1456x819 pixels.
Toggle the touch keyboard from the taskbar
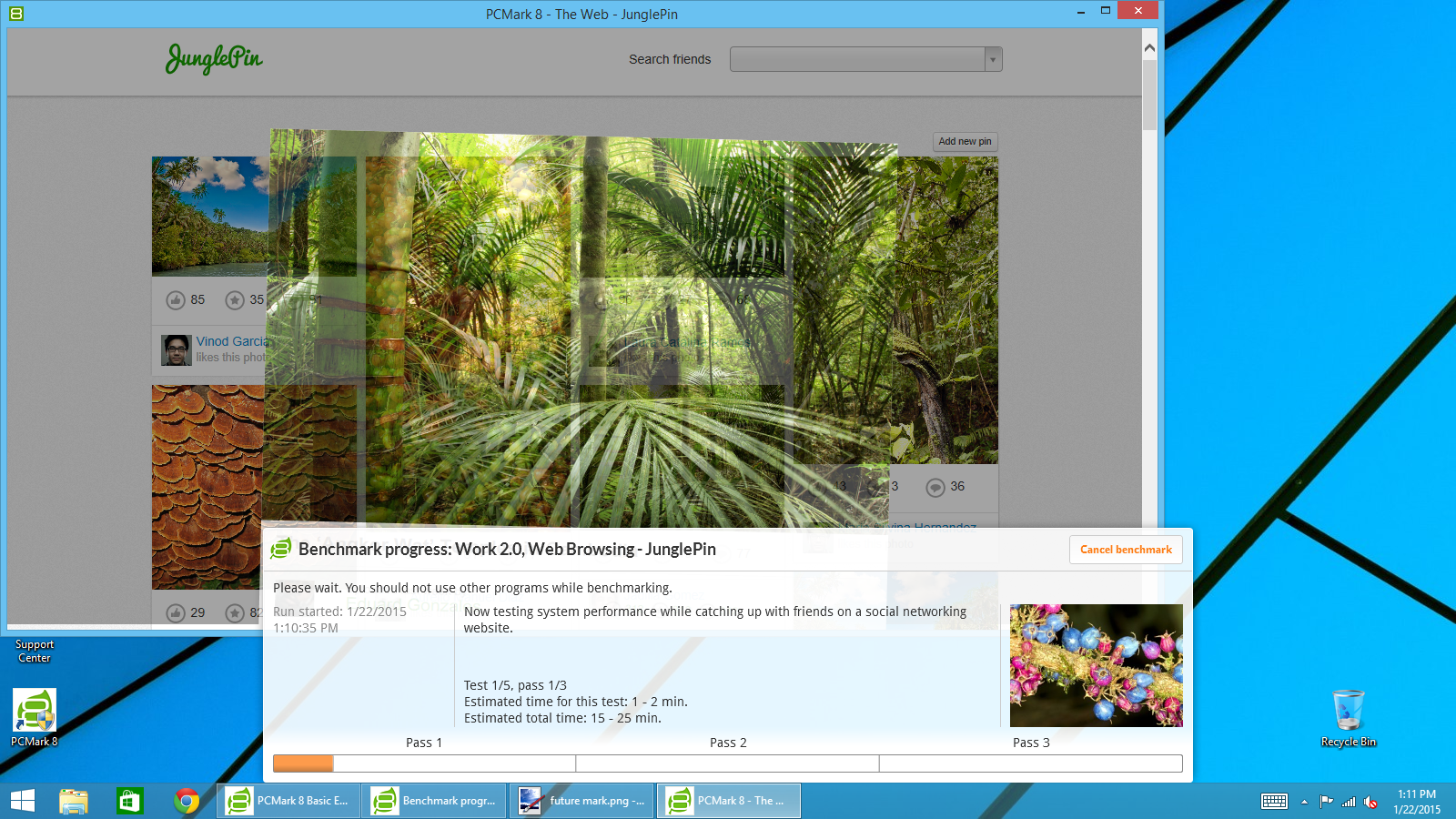1274,802
